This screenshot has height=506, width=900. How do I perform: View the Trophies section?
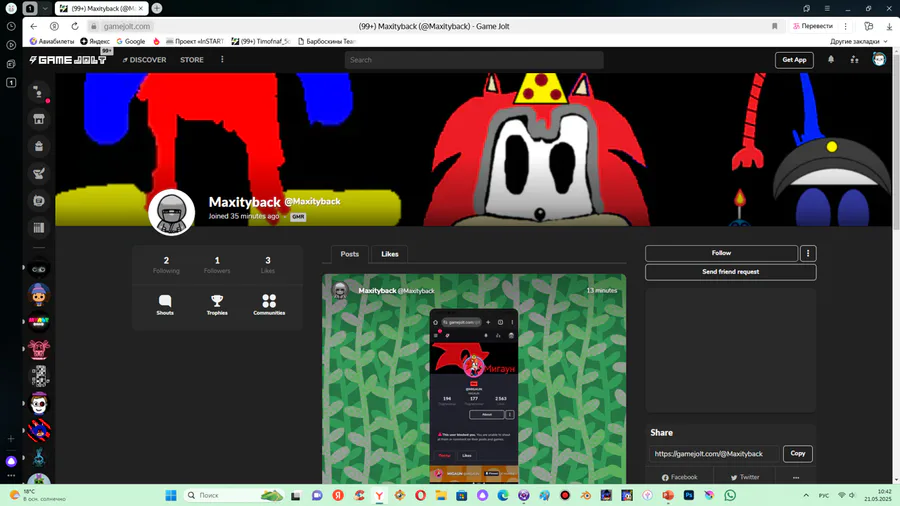pos(217,305)
